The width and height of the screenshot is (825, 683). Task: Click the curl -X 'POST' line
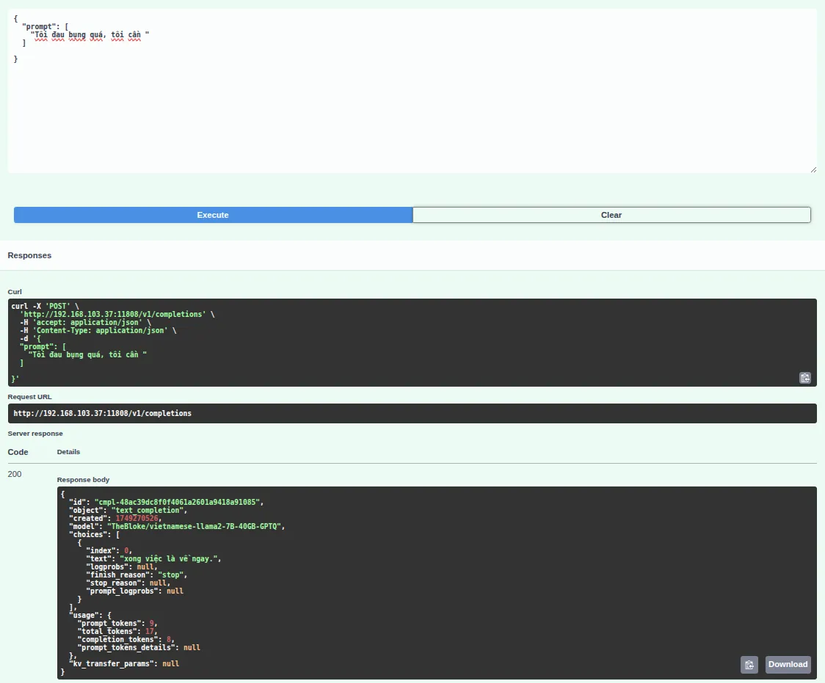(45, 306)
